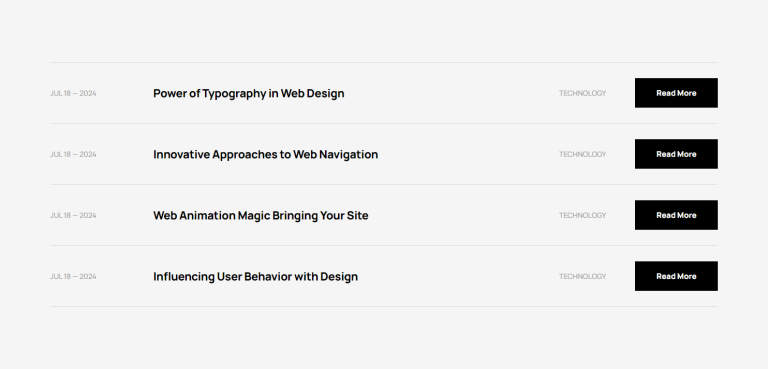768x369 pixels.
Task: Click the JUL 18 date beside Web Navigation title
Action: (73, 154)
